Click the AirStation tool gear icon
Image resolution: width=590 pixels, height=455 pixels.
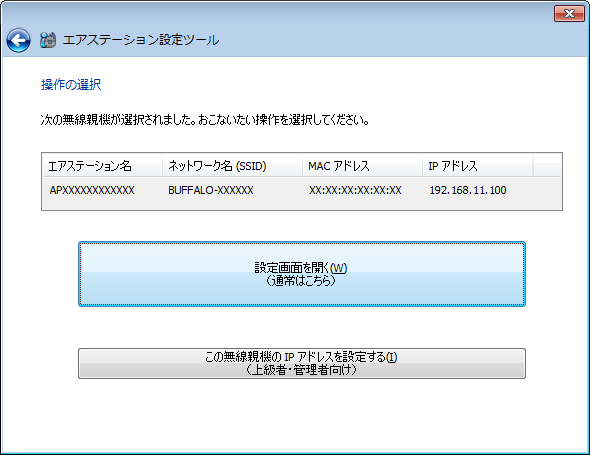point(48,40)
